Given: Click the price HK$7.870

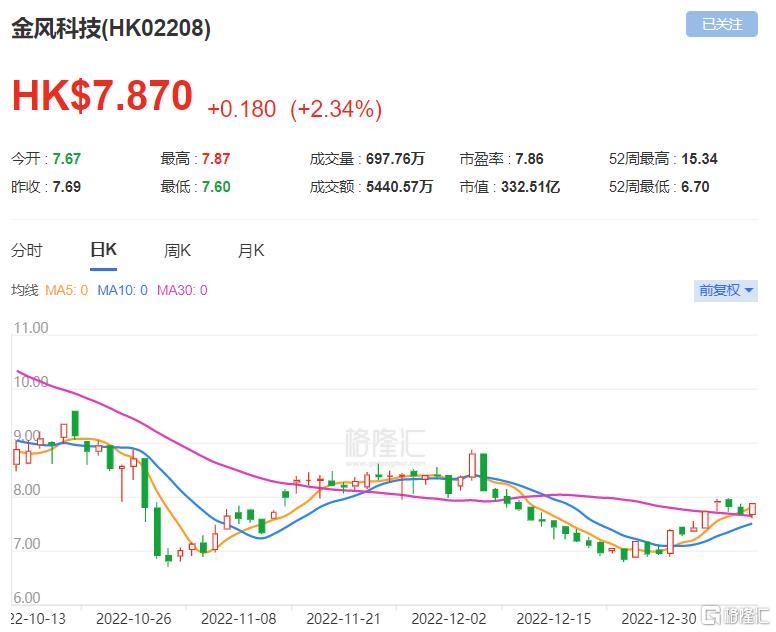Looking at the screenshot, I should pos(102,96).
